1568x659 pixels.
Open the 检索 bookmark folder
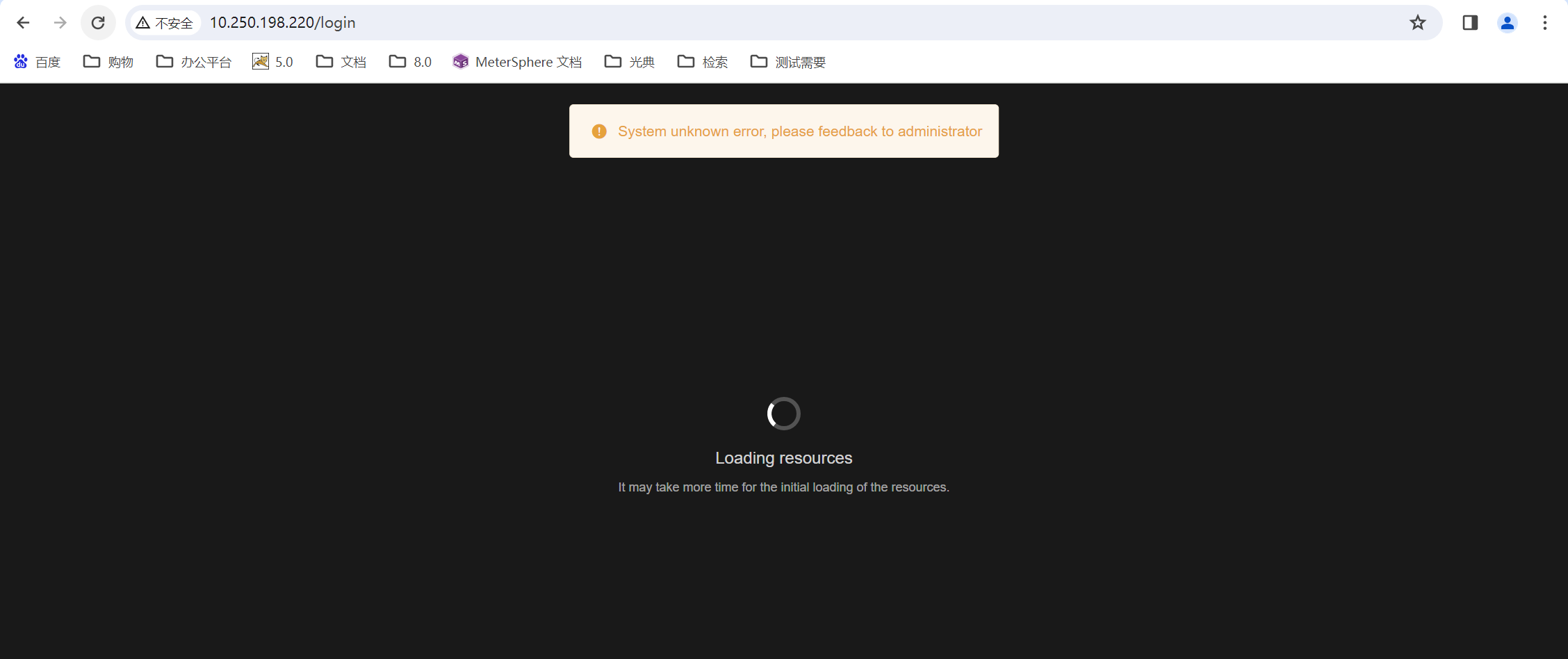click(x=703, y=62)
